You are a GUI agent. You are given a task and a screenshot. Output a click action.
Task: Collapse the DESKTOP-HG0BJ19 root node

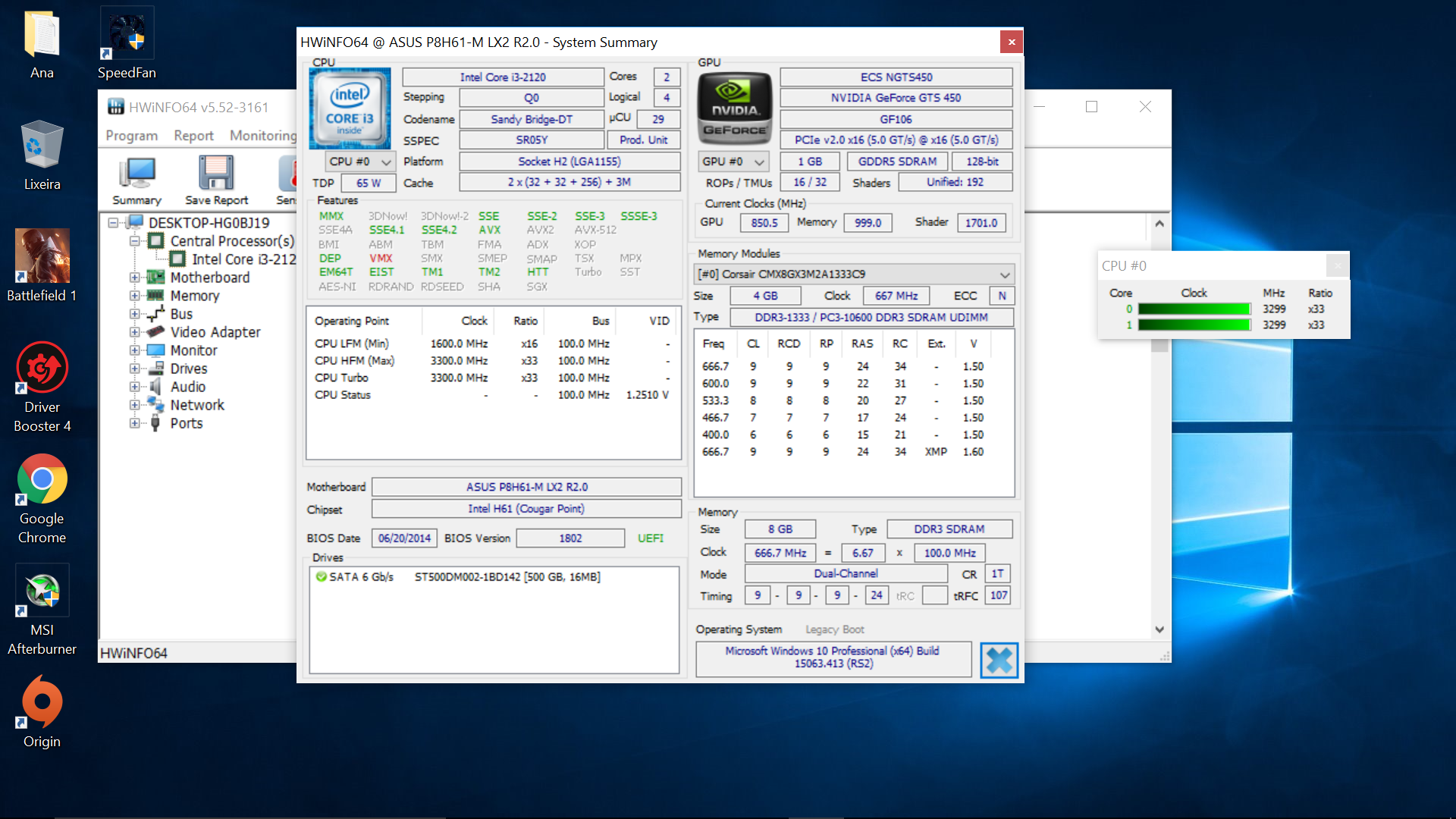[x=113, y=223]
